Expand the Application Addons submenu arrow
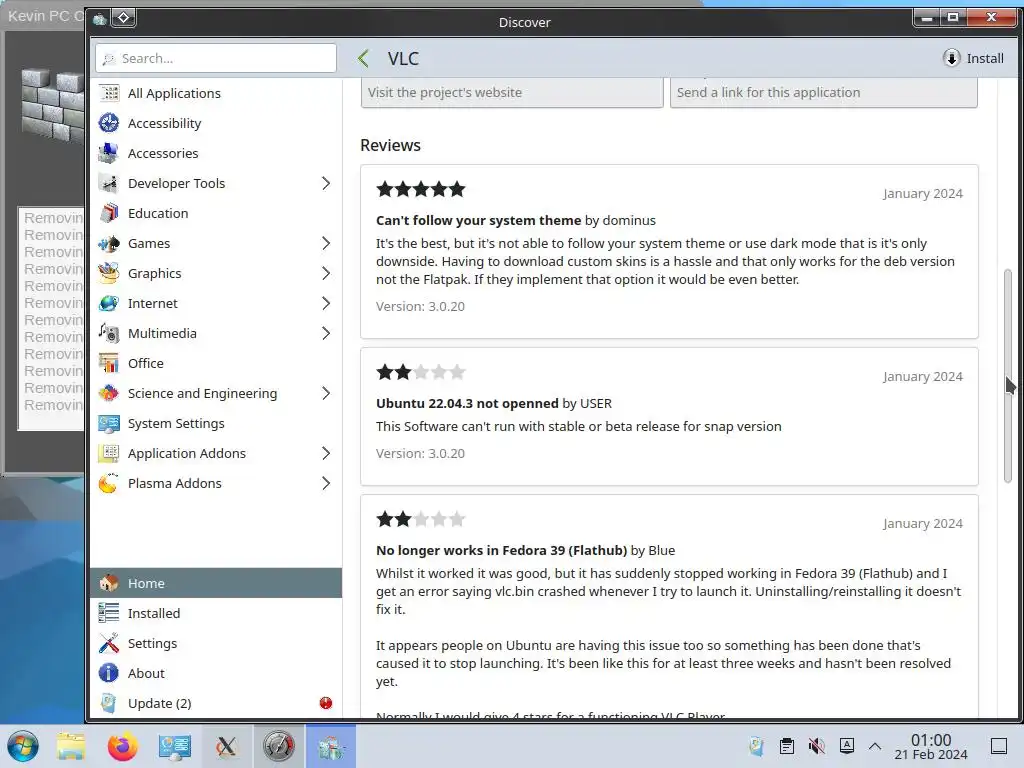1024x768 pixels. tap(326, 454)
